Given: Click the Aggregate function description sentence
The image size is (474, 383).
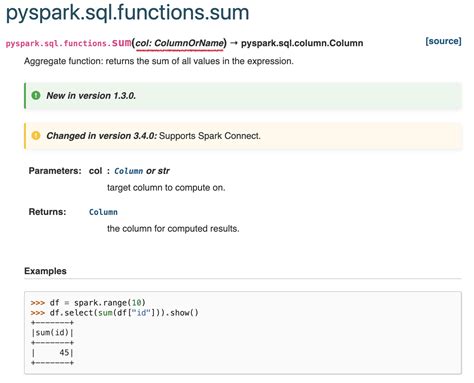Looking at the screenshot, I should [159, 61].
